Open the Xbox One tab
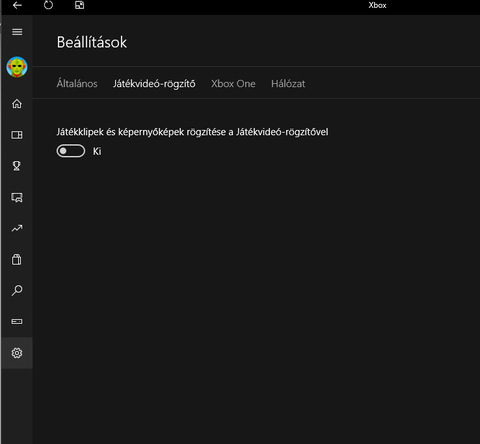This screenshot has height=444, width=480. (233, 84)
